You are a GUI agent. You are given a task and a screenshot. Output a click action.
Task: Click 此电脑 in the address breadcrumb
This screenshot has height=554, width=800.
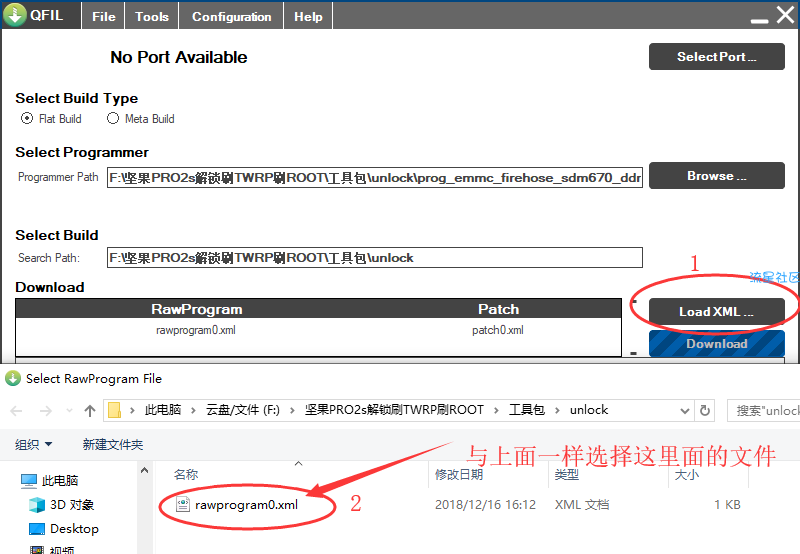pyautogui.click(x=163, y=410)
